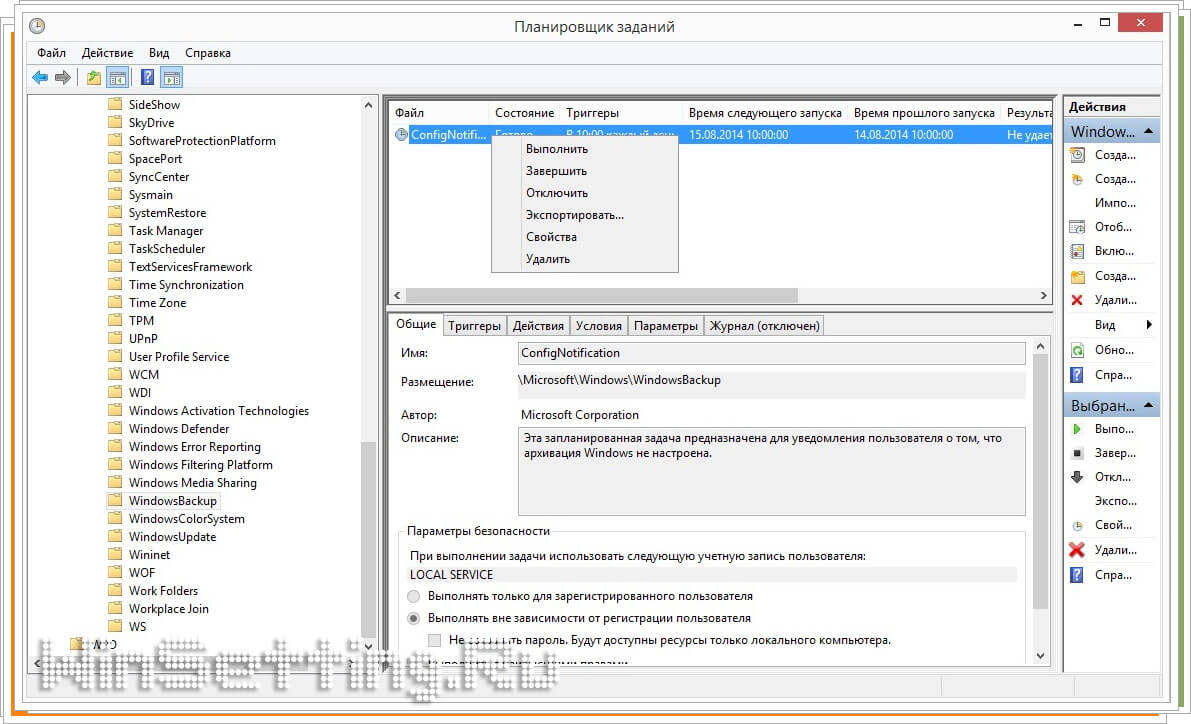Collapse the Windows section in Actions pane
Viewport: 1191px width, 724px height.
coord(1149,131)
